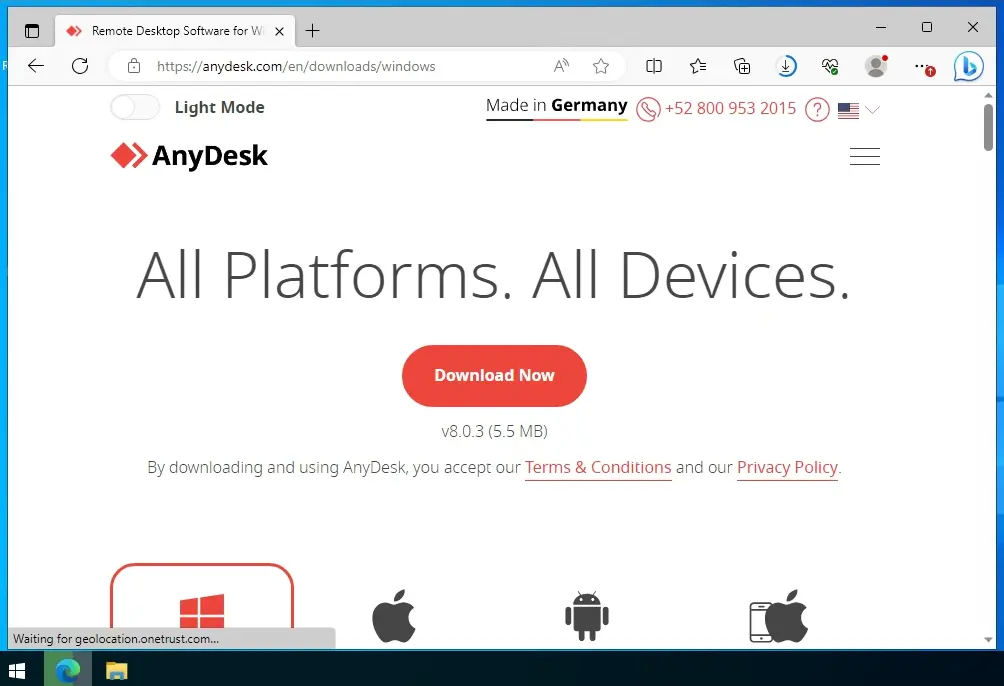This screenshot has height=686, width=1004.
Task: Refresh the AnyDesk page
Action: pyautogui.click(x=80, y=65)
